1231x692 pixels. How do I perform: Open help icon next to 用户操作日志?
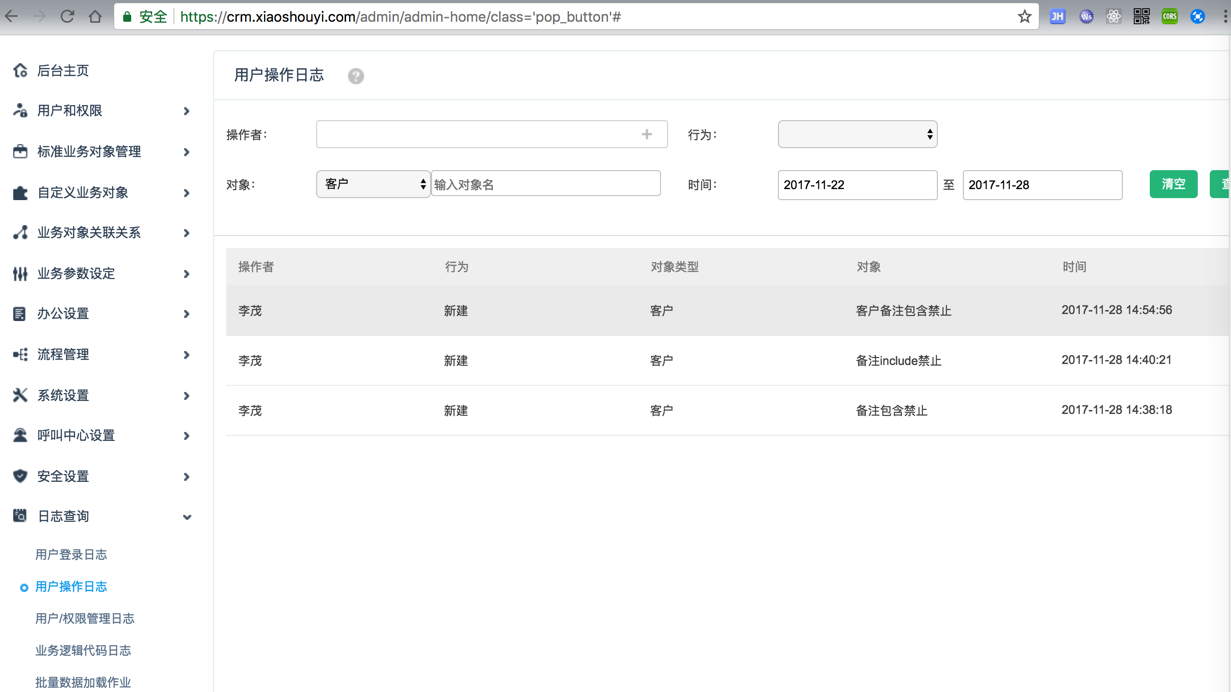point(356,76)
